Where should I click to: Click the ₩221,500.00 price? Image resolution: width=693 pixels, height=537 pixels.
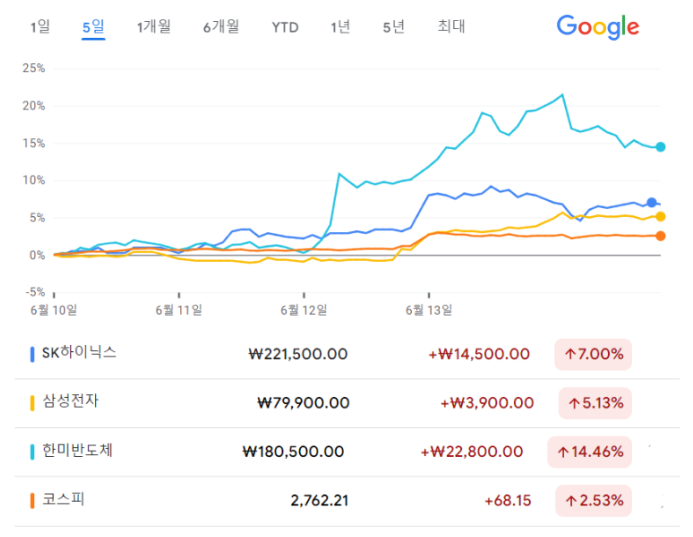(298, 354)
